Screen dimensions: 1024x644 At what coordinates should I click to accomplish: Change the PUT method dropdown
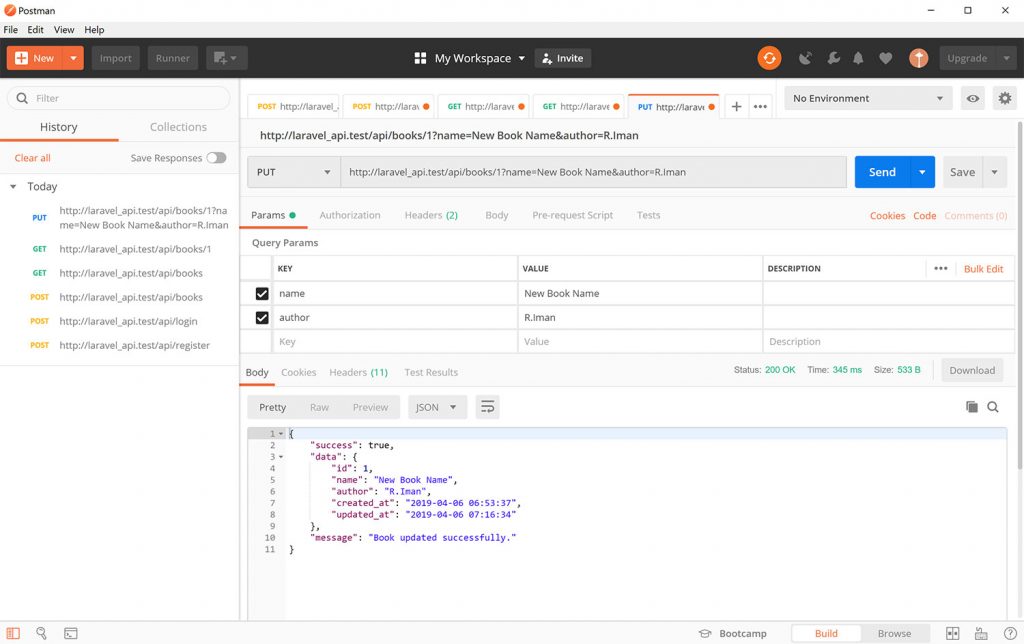pyautogui.click(x=294, y=172)
